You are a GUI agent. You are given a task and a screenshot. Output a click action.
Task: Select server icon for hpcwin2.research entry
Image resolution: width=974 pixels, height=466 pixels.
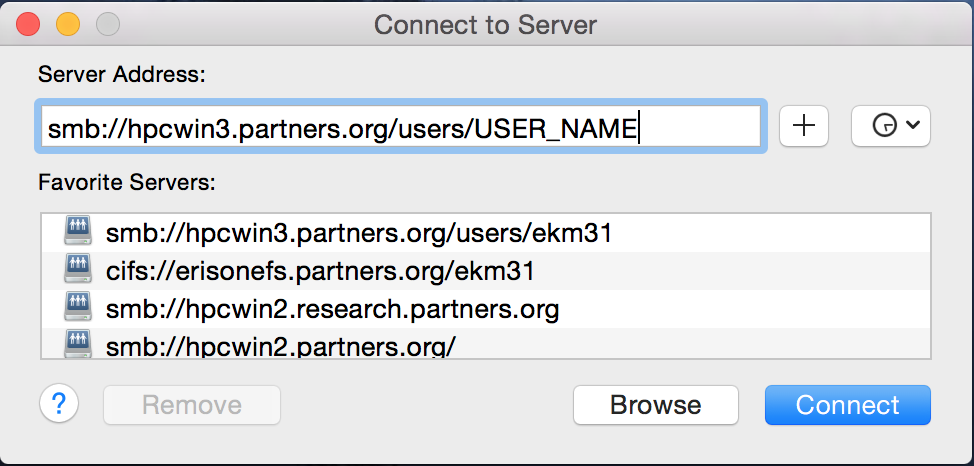point(78,308)
